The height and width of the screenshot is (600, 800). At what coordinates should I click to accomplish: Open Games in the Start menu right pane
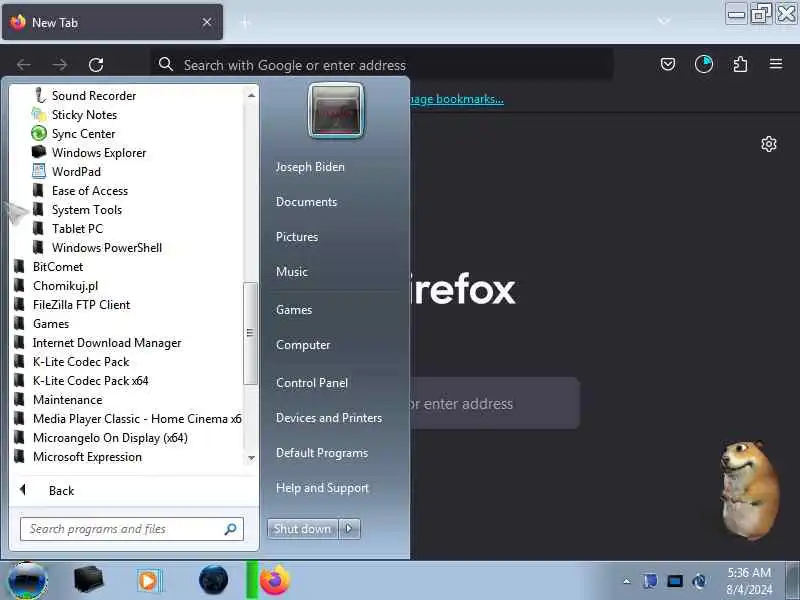pyautogui.click(x=294, y=310)
